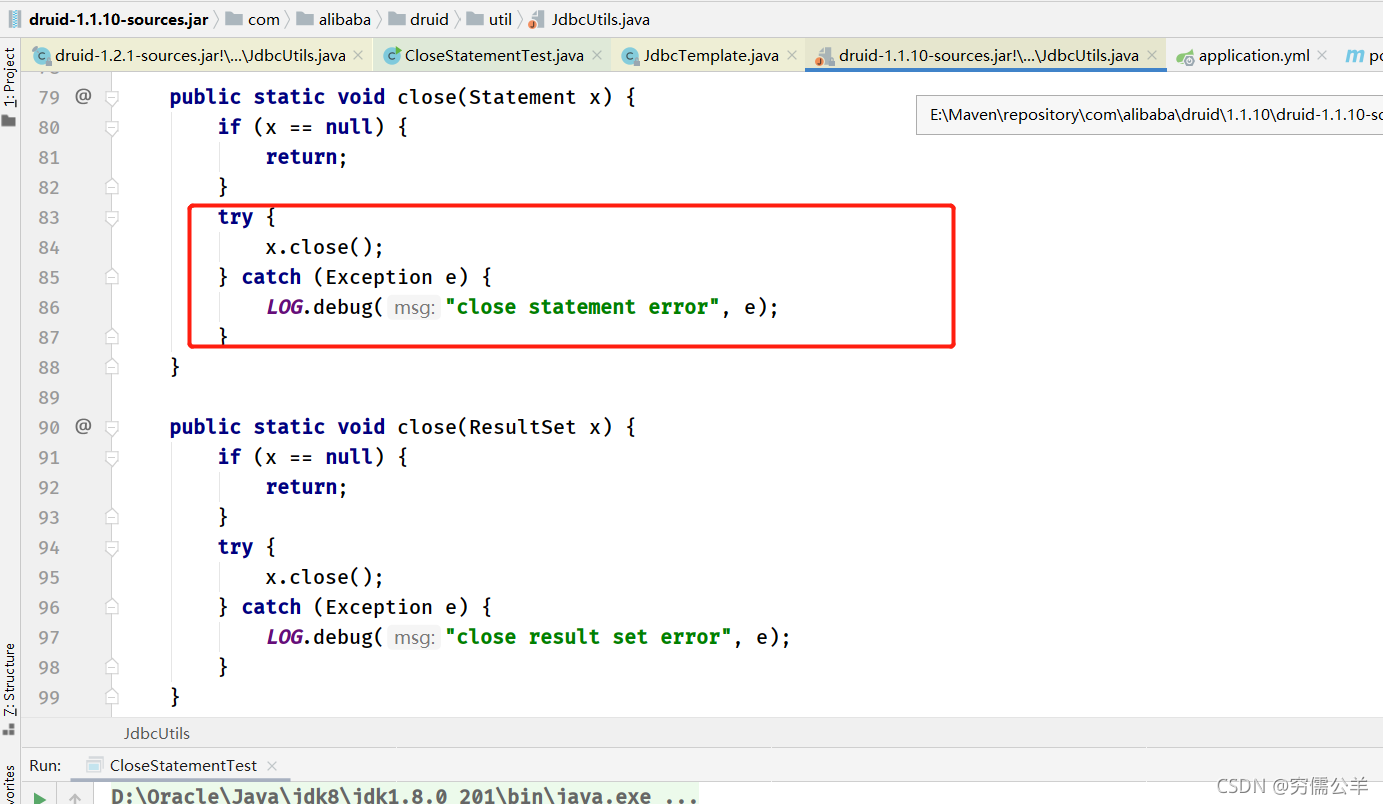
Task: Click fold end marker at line 82
Action: 112,187
